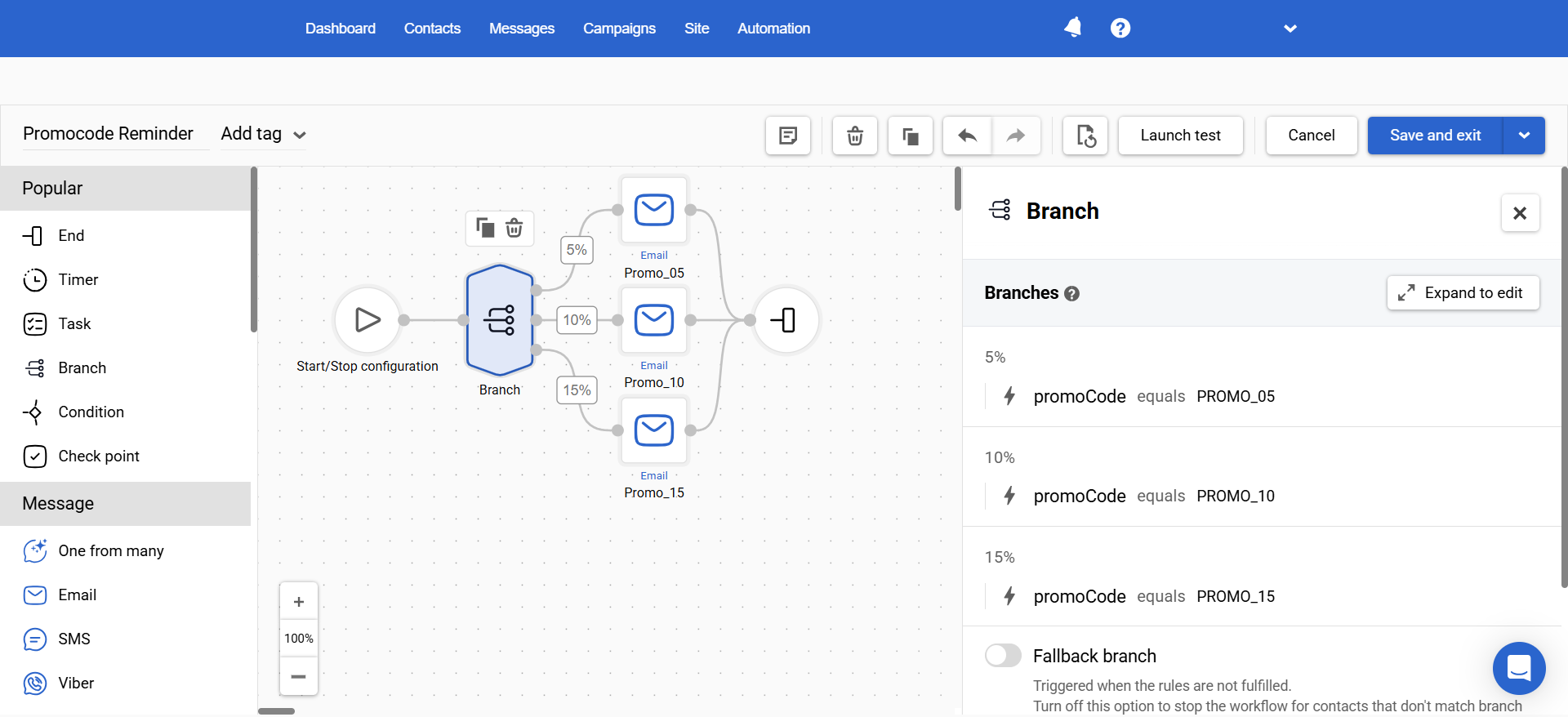Open the account menu chevron in the header

[1290, 29]
